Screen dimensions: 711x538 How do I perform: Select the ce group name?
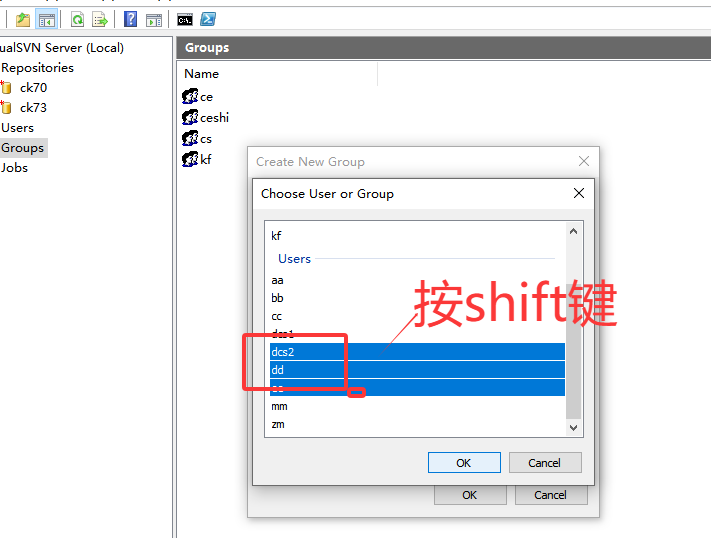206,97
